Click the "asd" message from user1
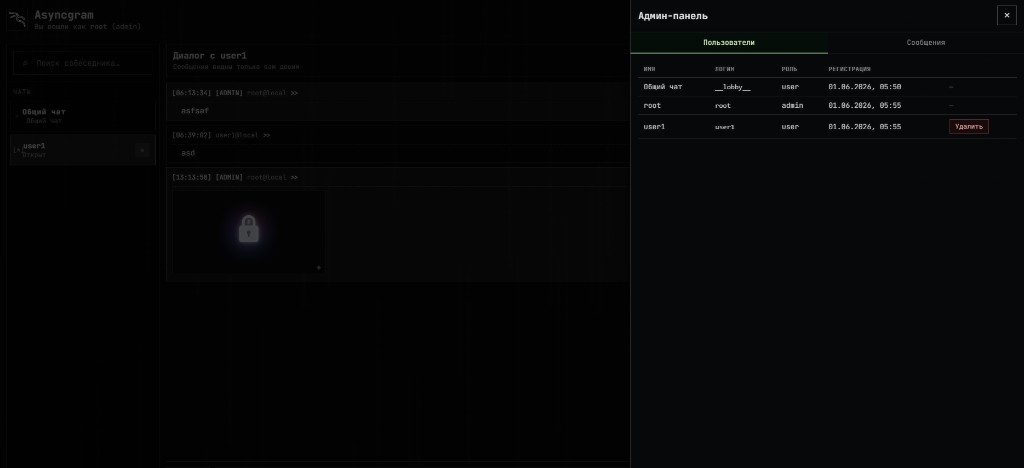This screenshot has height=468, width=1024. (188, 153)
